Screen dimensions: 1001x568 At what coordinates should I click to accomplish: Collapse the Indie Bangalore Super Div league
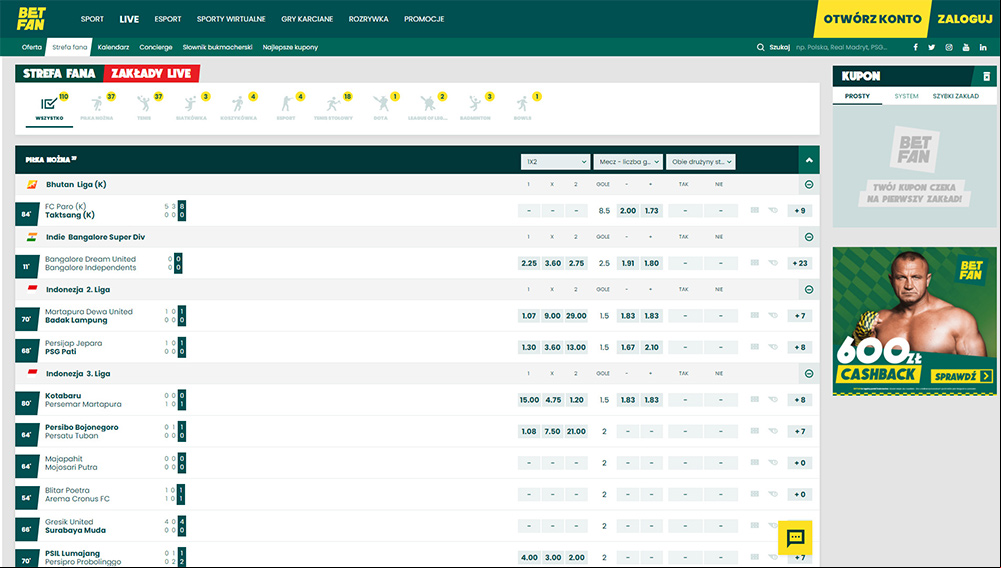[x=809, y=237]
